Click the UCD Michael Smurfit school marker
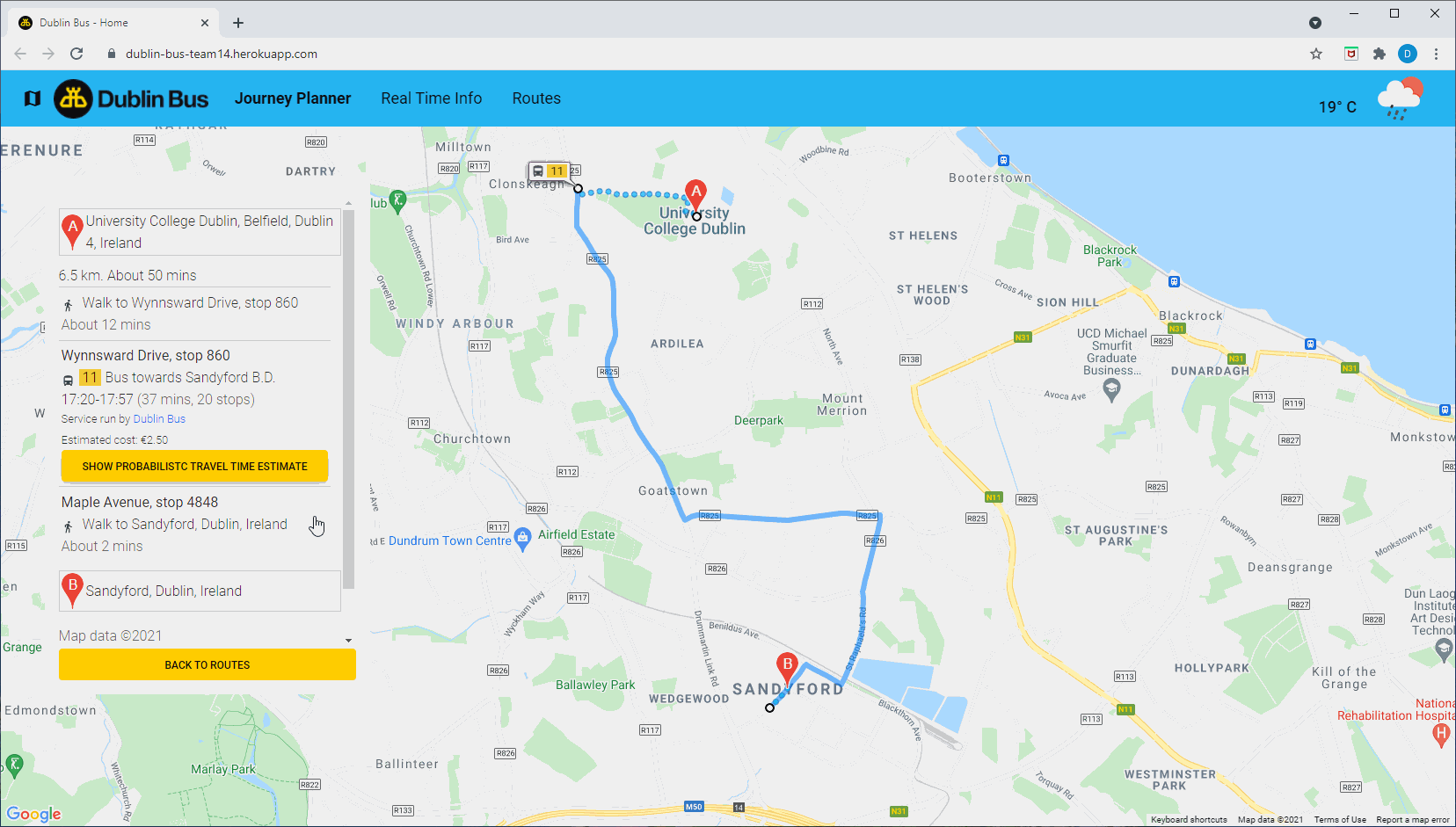The height and width of the screenshot is (827, 1456). (x=1111, y=391)
